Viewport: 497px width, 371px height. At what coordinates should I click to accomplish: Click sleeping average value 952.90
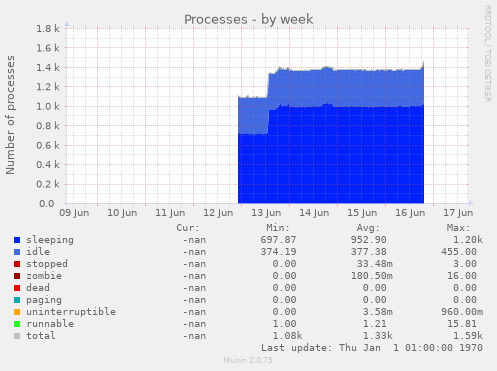pyautogui.click(x=368, y=240)
